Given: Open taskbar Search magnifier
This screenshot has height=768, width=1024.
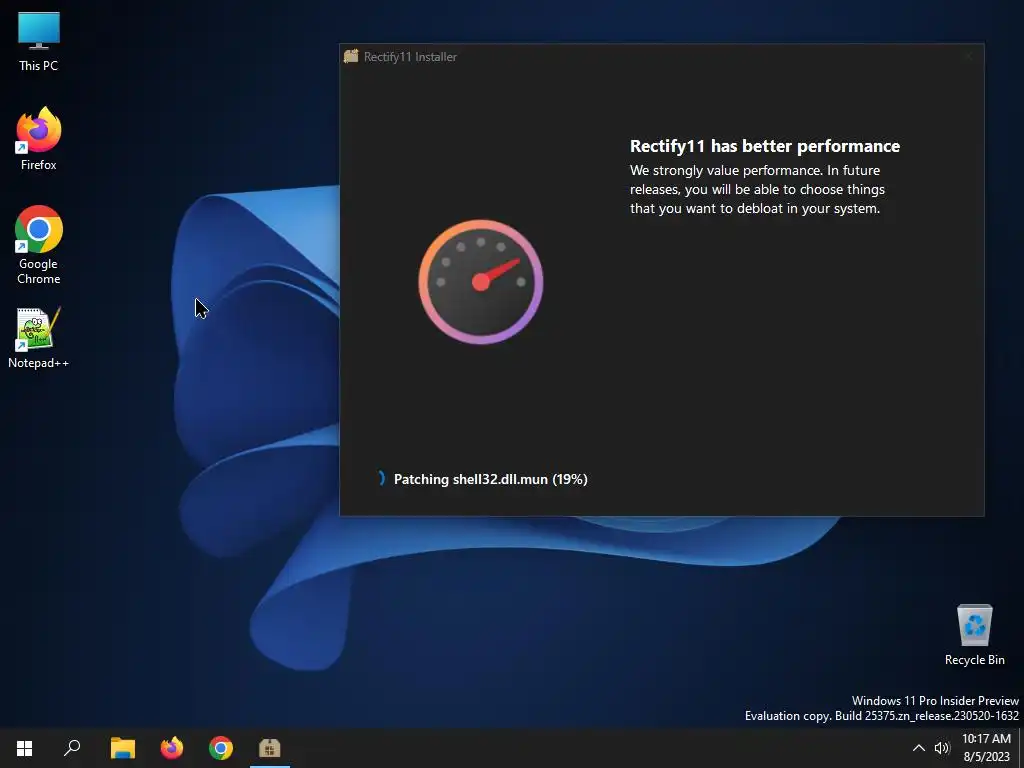Looking at the screenshot, I should (72, 748).
